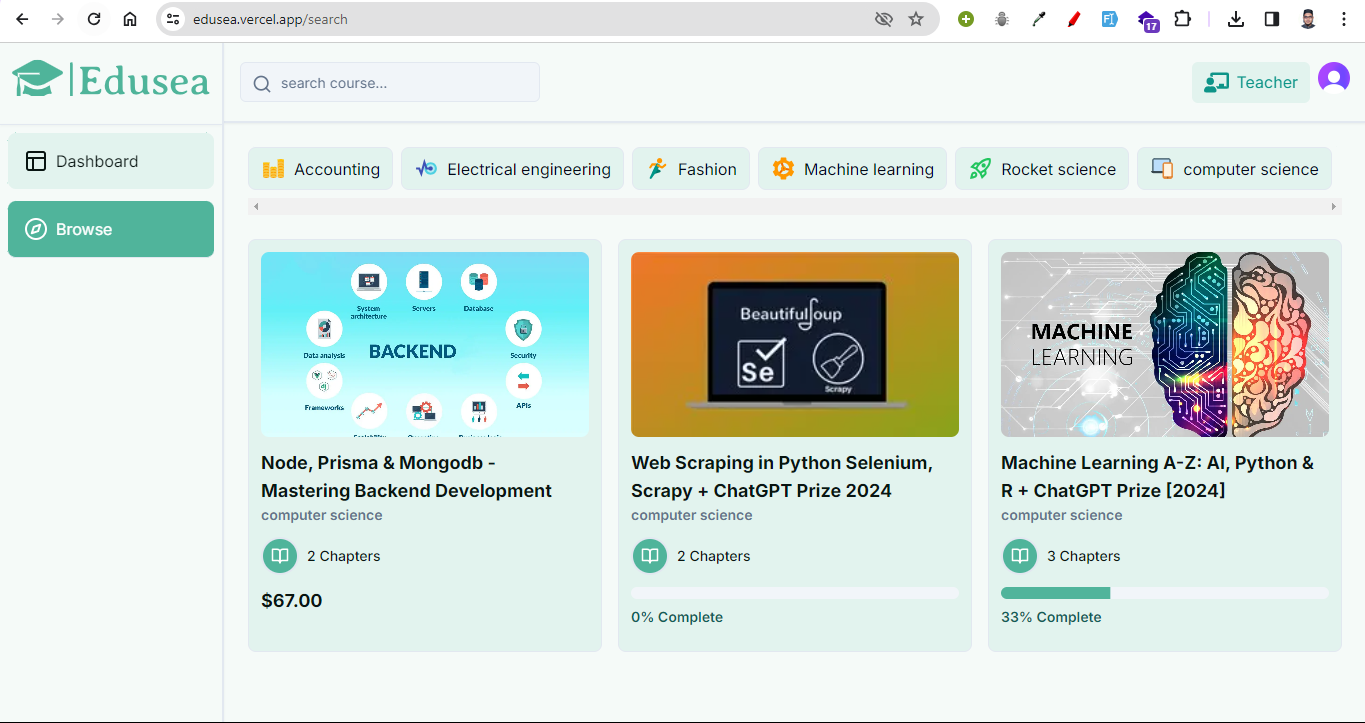Click the '33% Complete' label
Image resolution: width=1365 pixels, height=723 pixels.
[x=1051, y=617]
